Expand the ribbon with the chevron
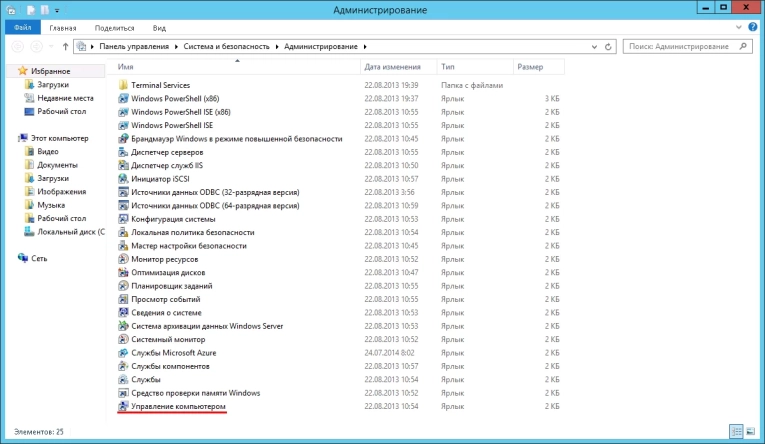Image resolution: width=765 pixels, height=444 pixels. point(741,29)
